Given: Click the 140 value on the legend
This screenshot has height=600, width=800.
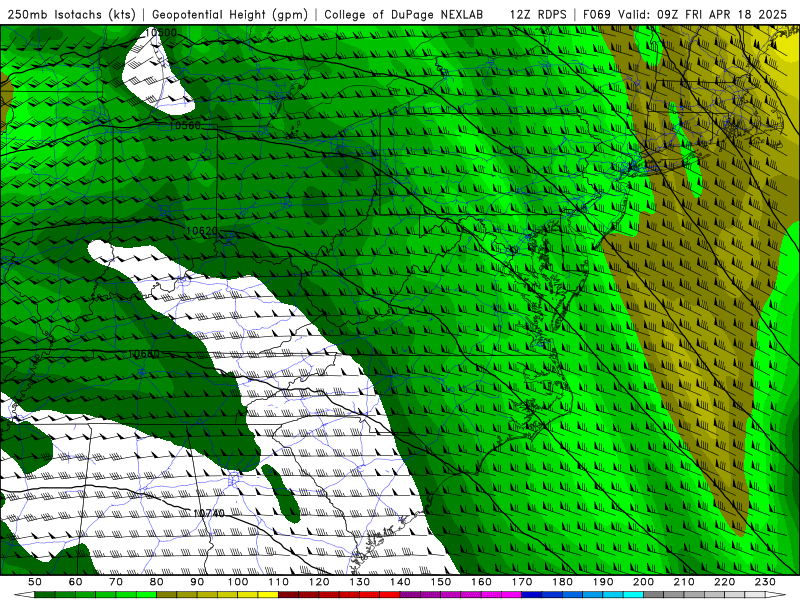Looking at the screenshot, I should click(x=401, y=582).
